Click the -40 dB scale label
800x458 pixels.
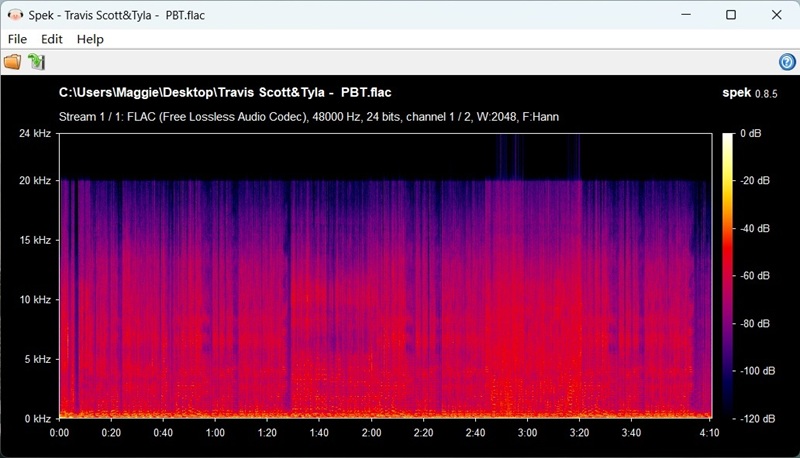coord(755,228)
